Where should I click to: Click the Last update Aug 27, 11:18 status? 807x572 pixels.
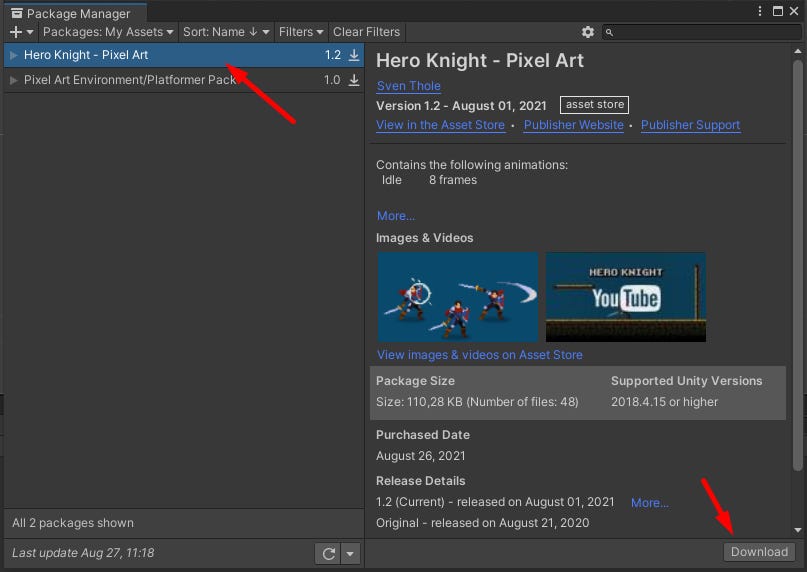tap(83, 553)
